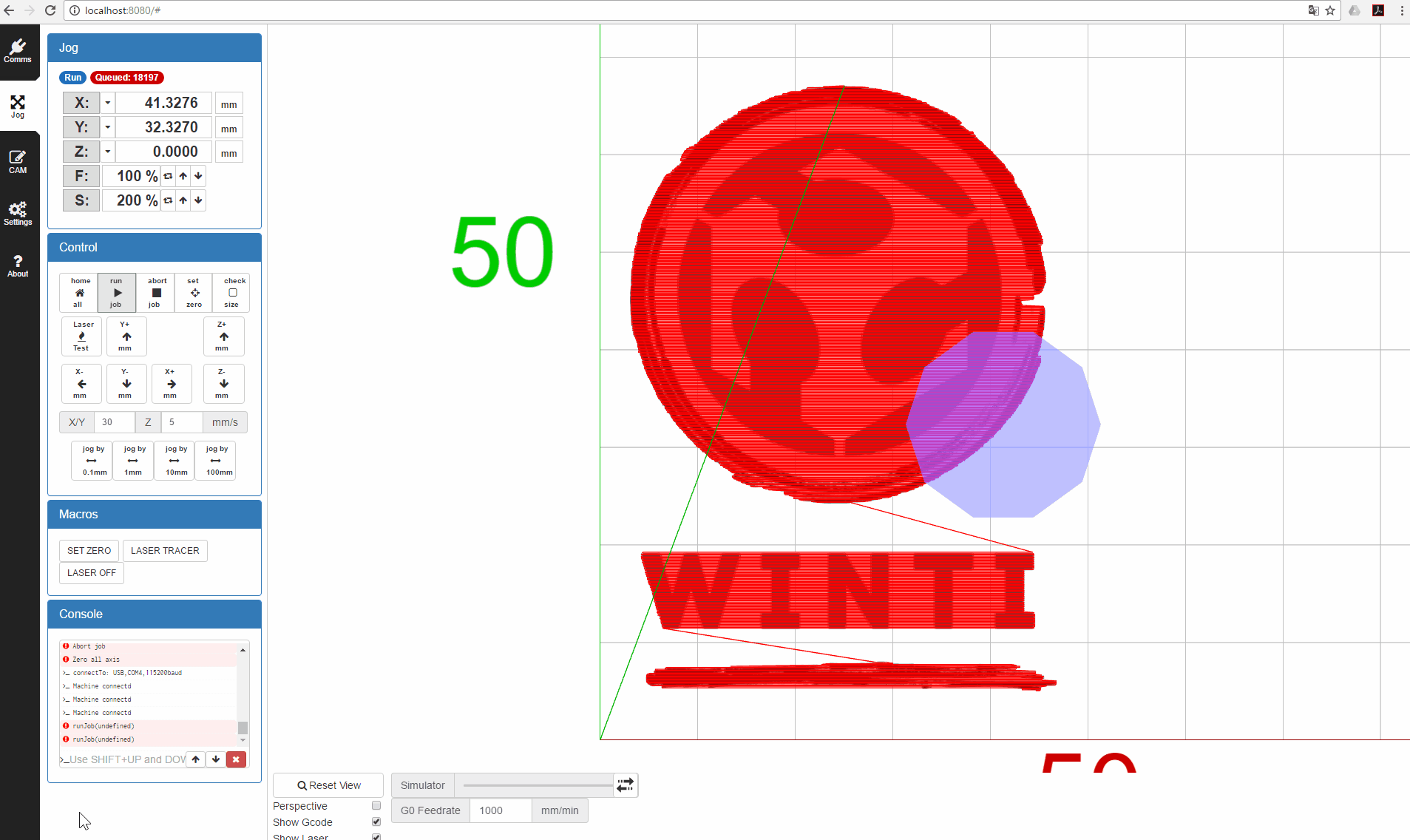The height and width of the screenshot is (840, 1410).
Task: Click the Z jog speed field
Action: click(x=182, y=422)
